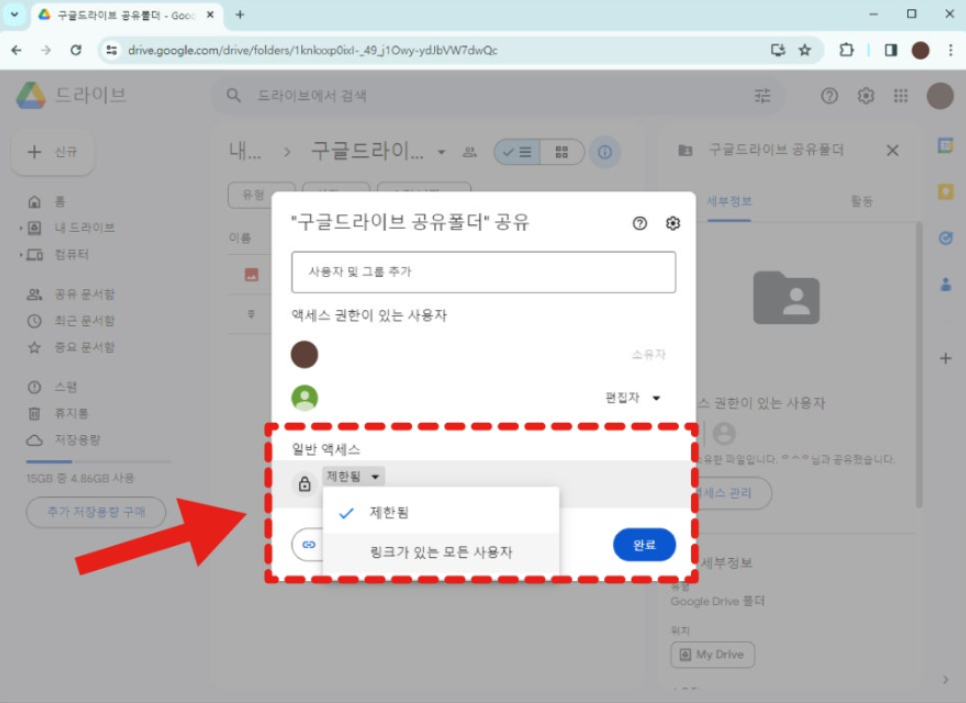
Task: Switch to grid layout view
Action: tap(562, 152)
